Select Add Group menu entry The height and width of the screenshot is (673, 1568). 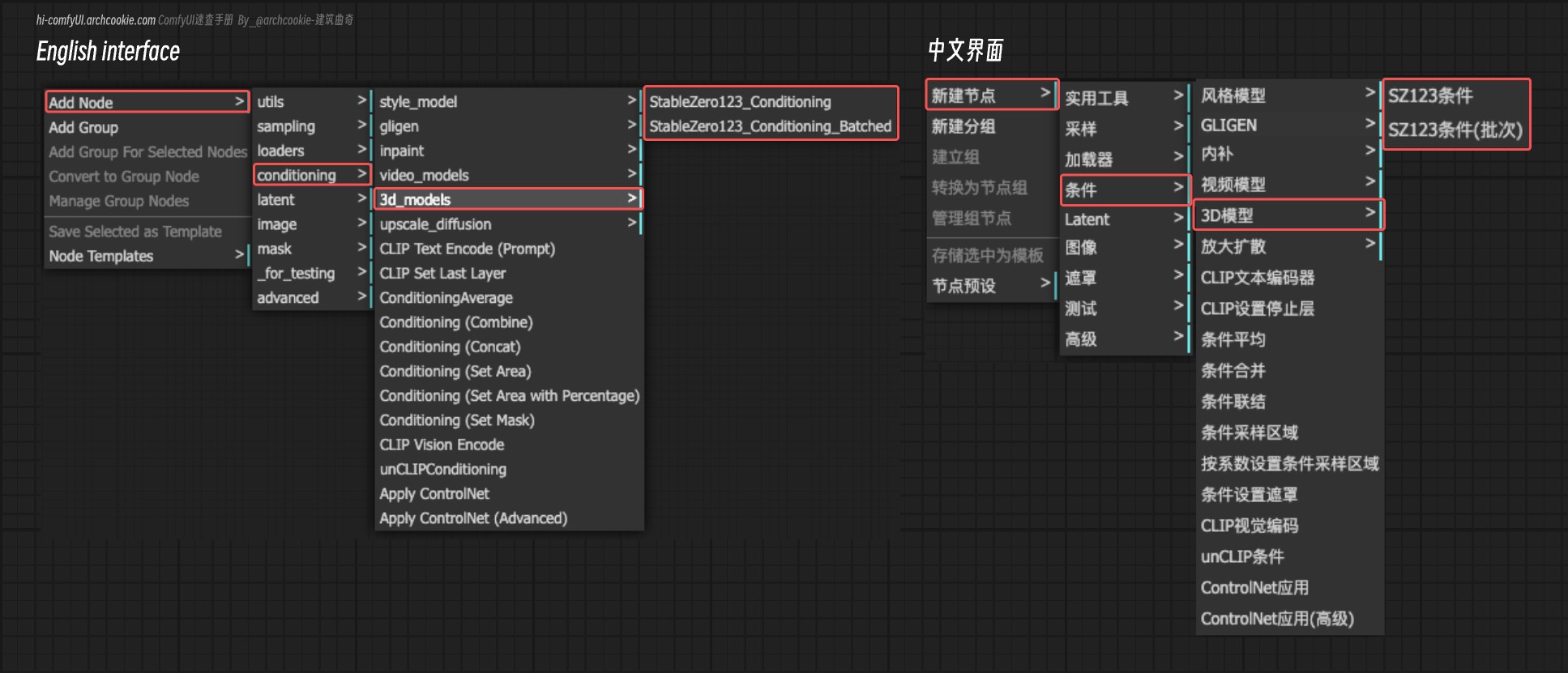coord(147,127)
